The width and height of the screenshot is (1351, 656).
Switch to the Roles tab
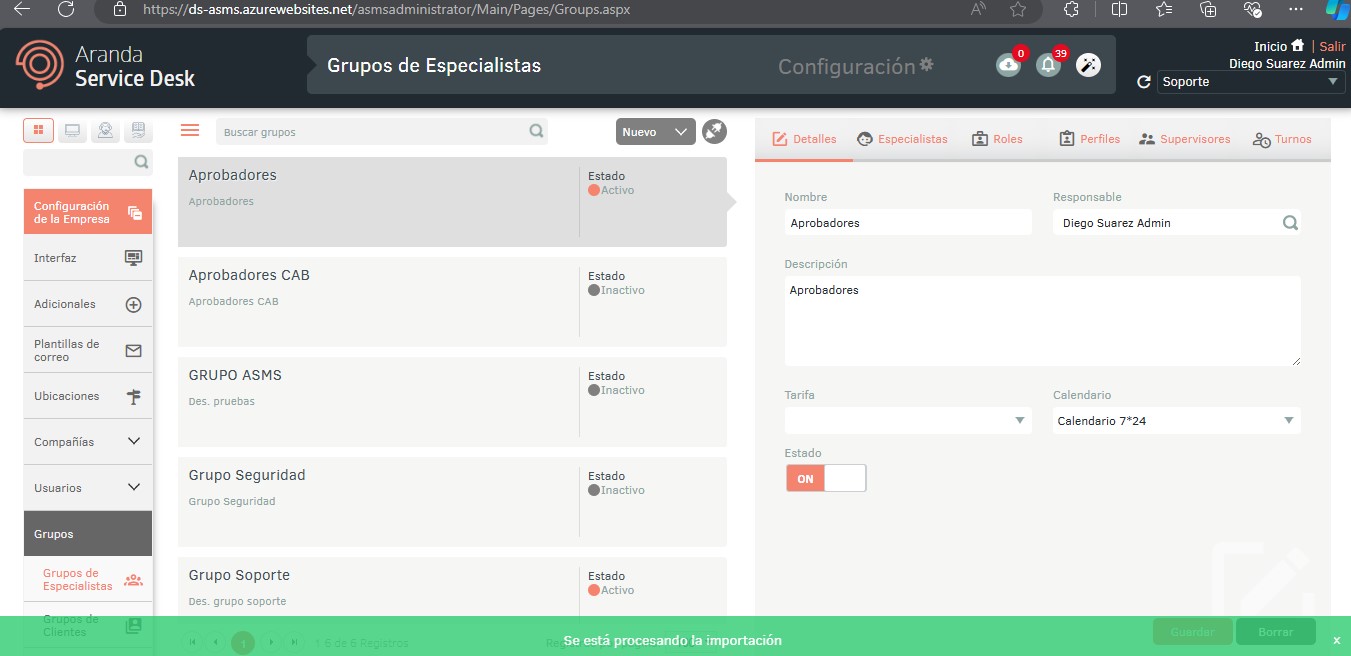click(997, 139)
